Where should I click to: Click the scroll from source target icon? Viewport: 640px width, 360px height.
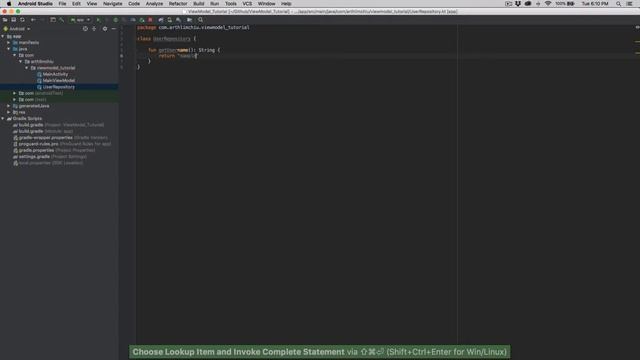click(85, 29)
